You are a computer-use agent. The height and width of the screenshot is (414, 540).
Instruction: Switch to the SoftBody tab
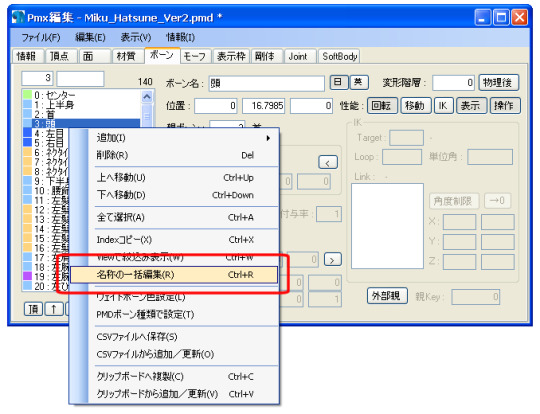click(x=339, y=56)
